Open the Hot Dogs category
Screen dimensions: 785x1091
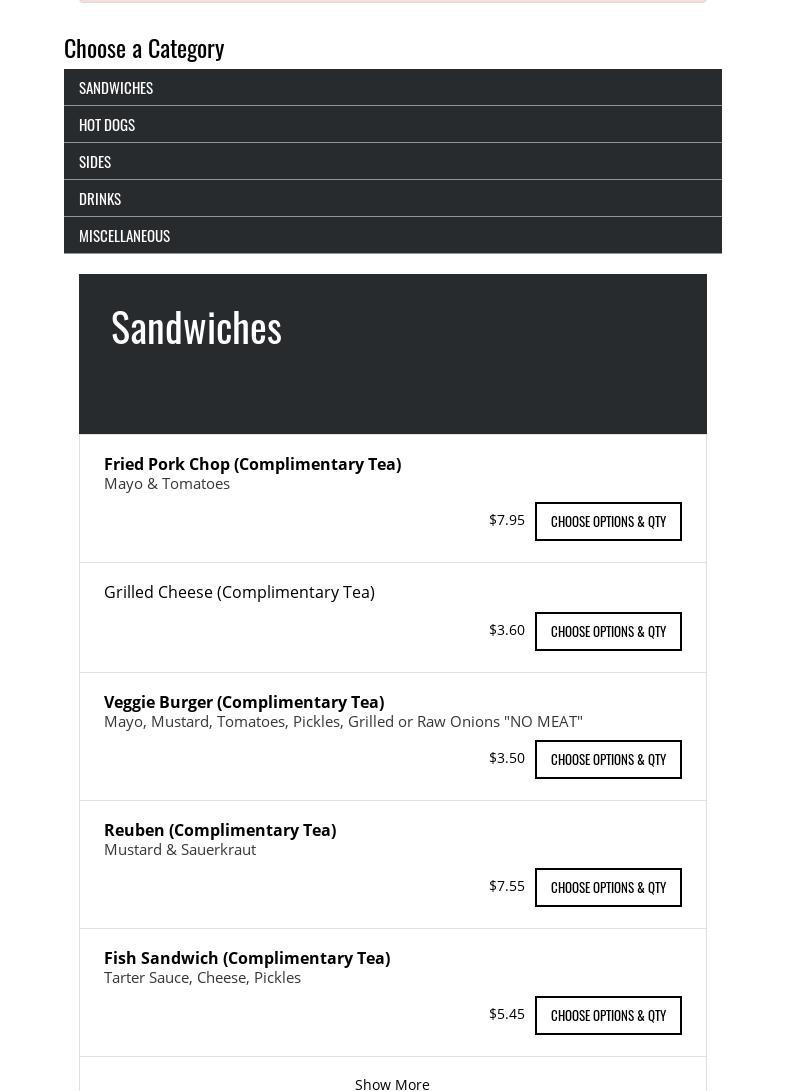(107, 125)
